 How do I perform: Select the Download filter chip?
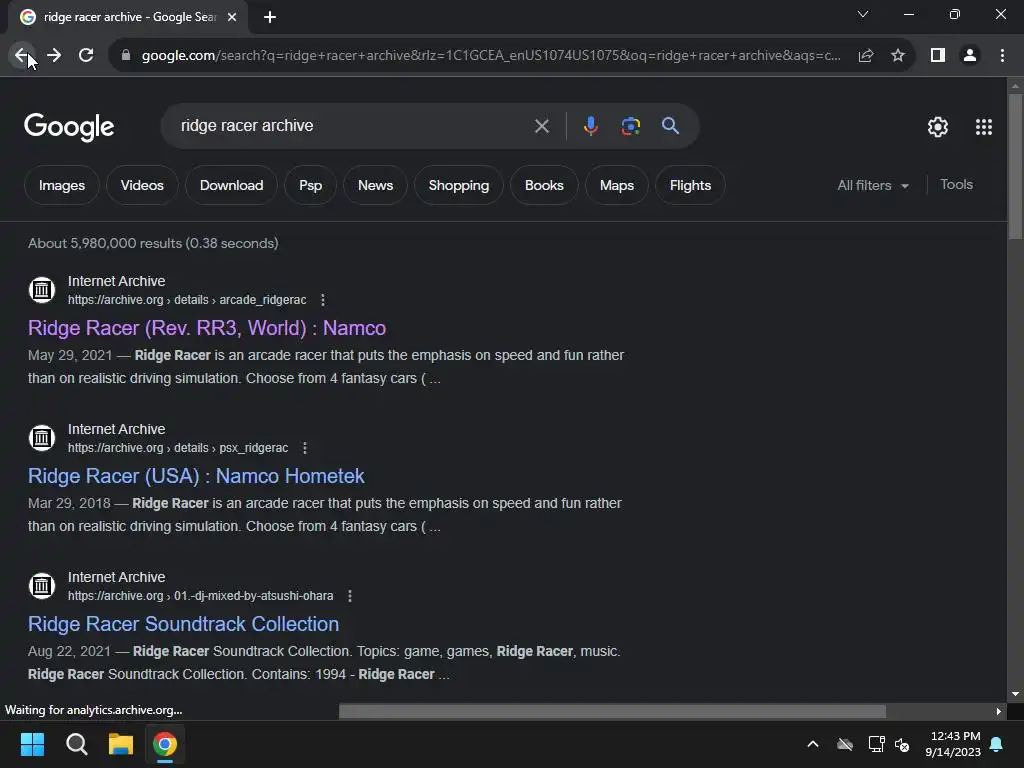tap(231, 185)
